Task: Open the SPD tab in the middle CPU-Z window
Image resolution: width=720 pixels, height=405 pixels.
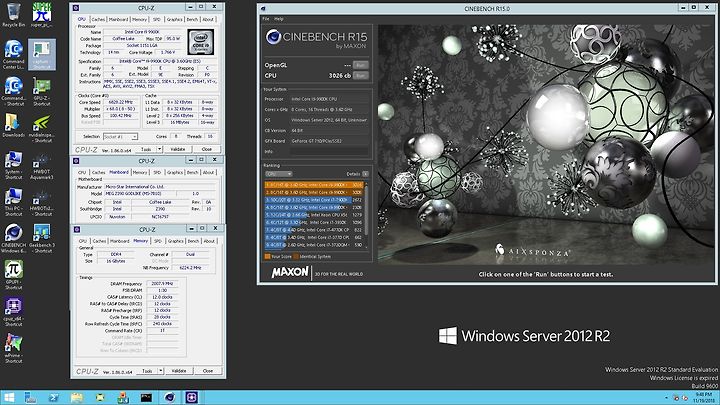Action: 157,172
